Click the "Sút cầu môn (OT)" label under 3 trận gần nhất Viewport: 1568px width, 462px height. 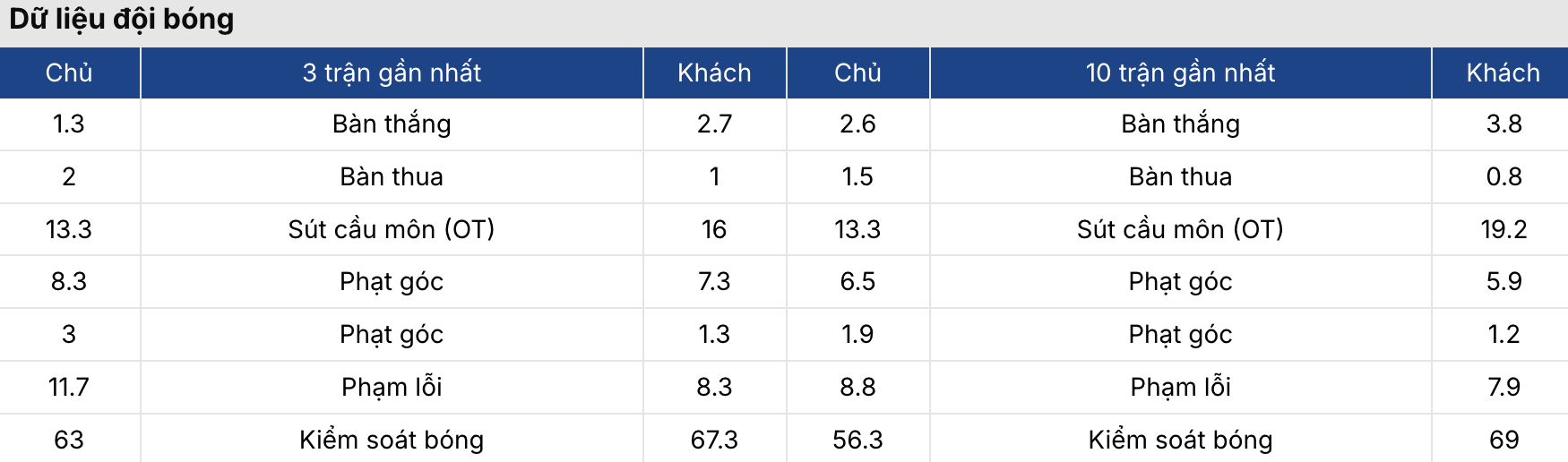click(x=392, y=229)
